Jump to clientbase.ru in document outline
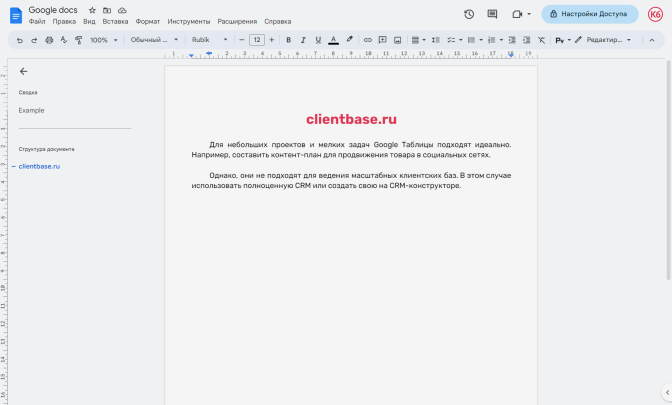Viewport: 672px width, 405px height. point(40,166)
